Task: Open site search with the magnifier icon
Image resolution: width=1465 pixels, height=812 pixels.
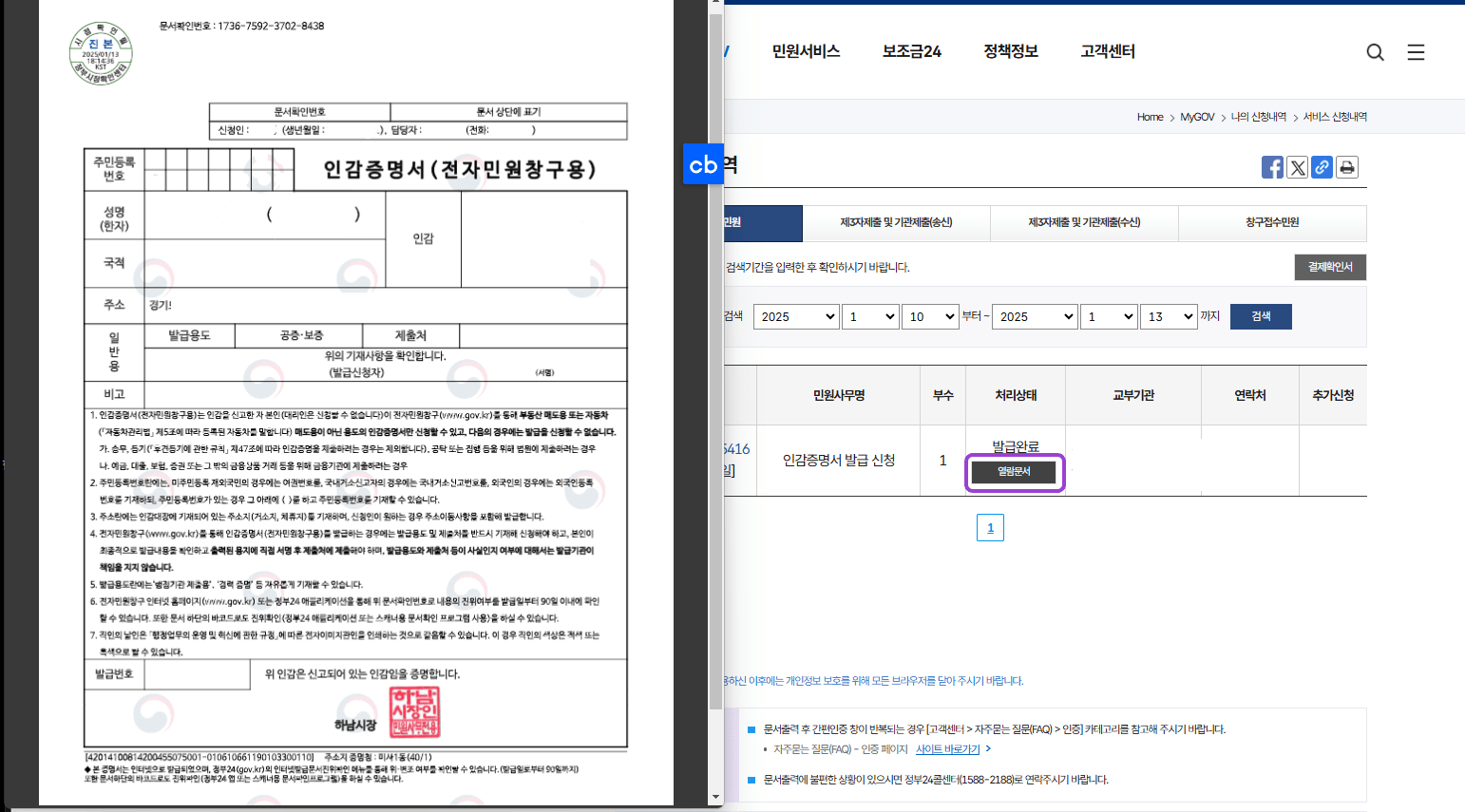Action: coord(1375,52)
